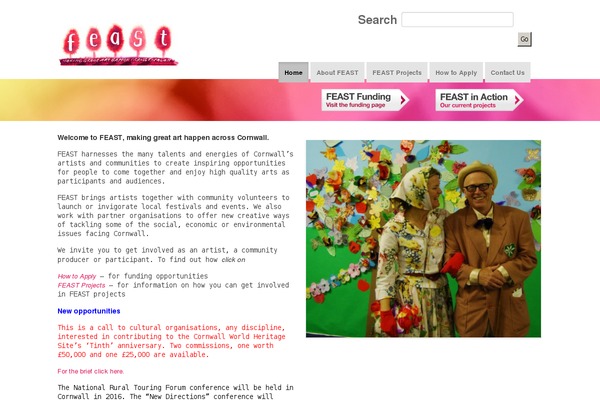600x400 pixels.
Task: Open the How to Apply tab
Action: [456, 72]
